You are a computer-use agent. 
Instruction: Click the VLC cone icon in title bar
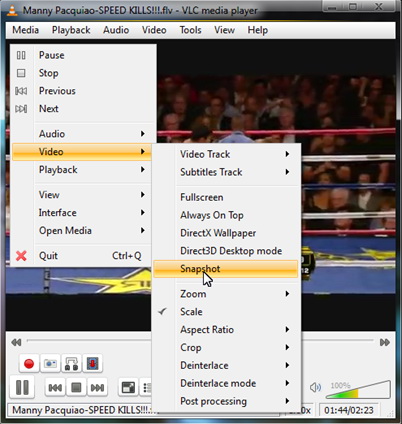pyautogui.click(x=12, y=10)
